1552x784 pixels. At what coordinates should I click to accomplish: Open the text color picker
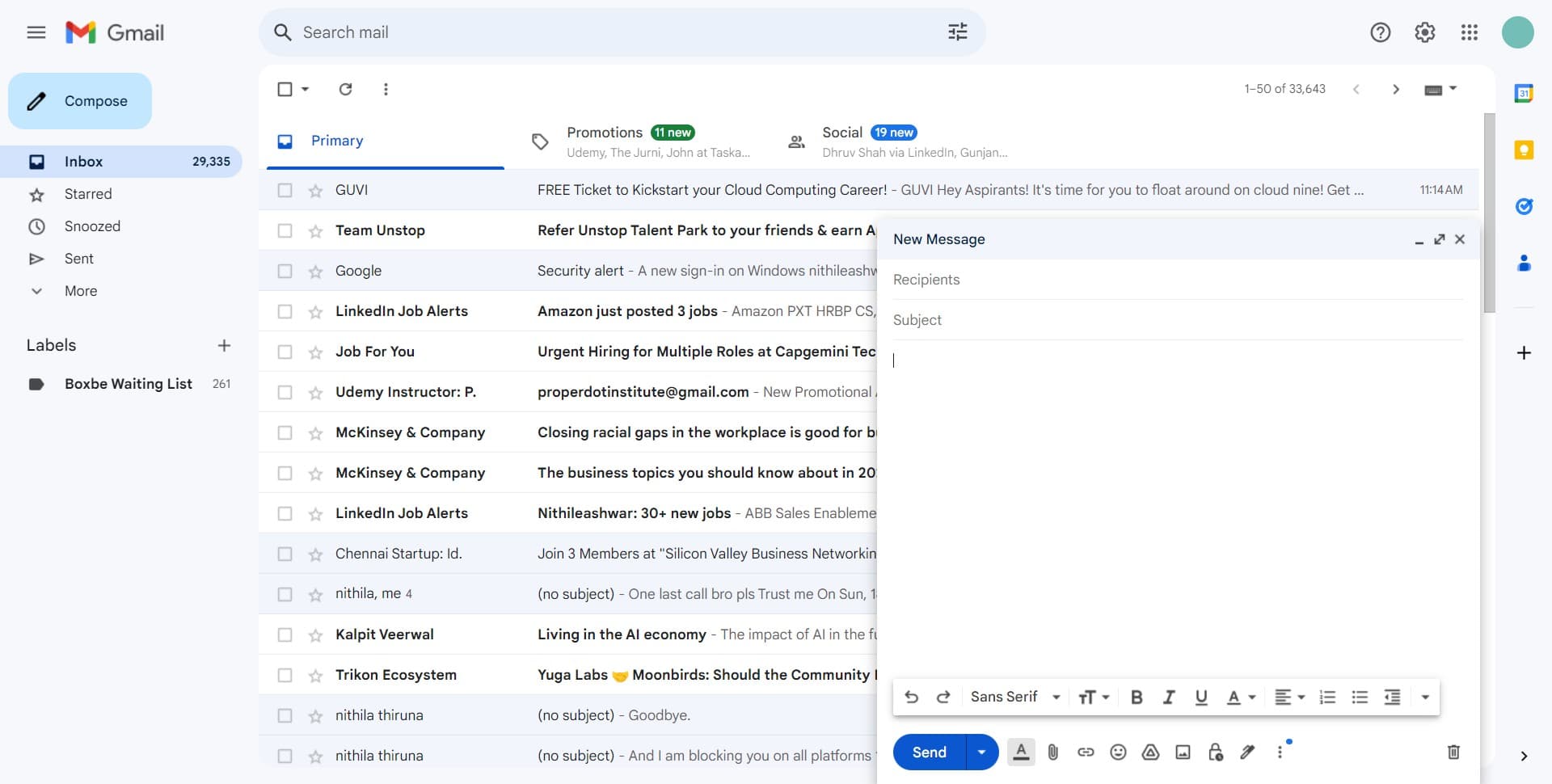tap(1241, 698)
